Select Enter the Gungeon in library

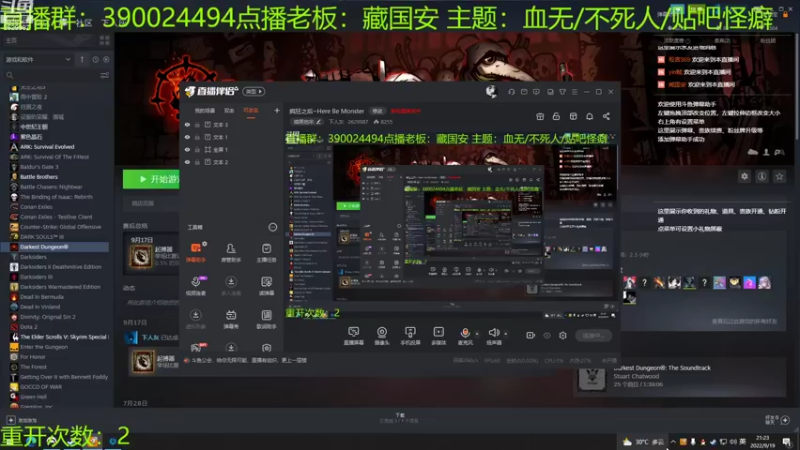pyautogui.click(x=44, y=347)
